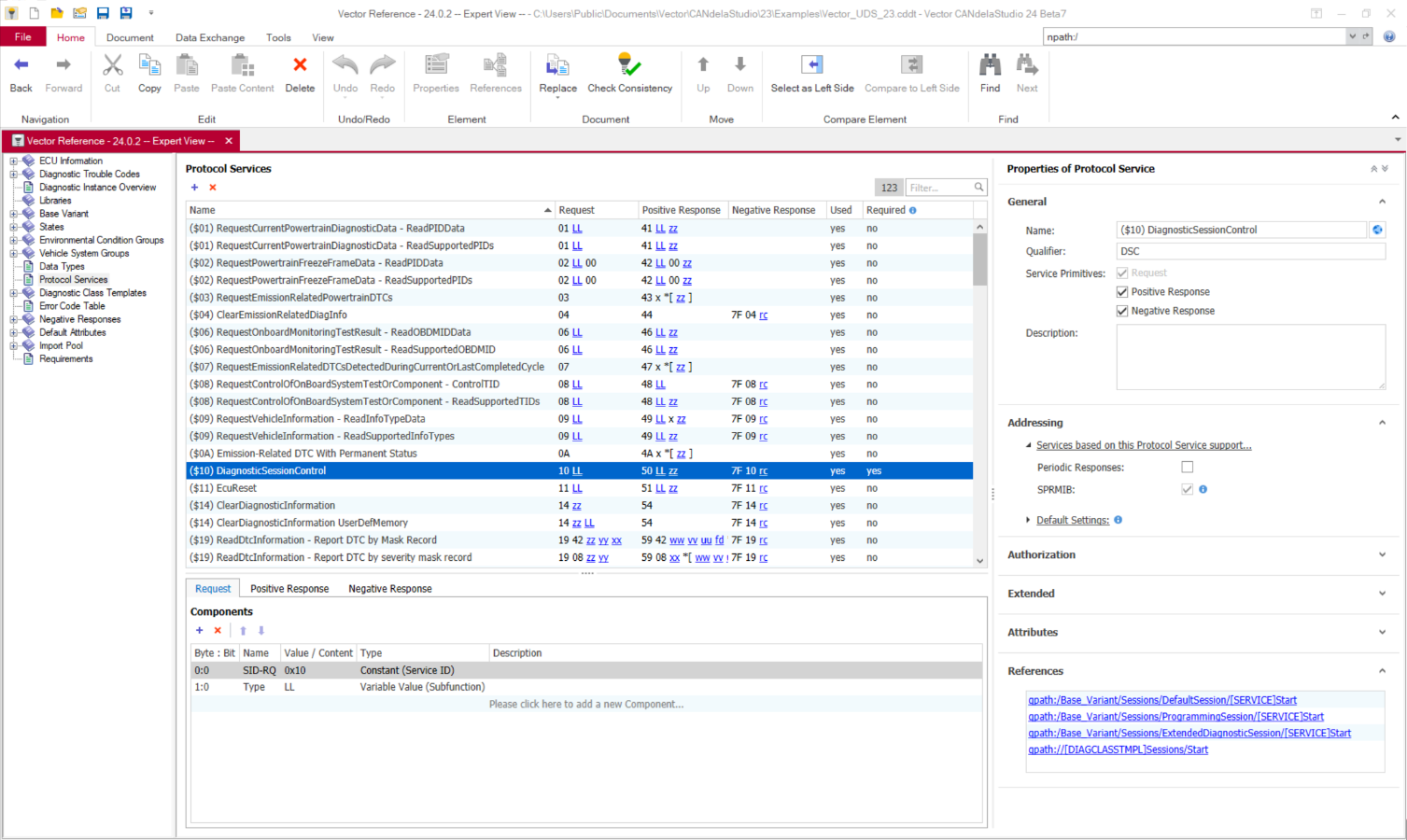Click to add a new Component row
This screenshot has width=1407, height=840.
point(586,705)
